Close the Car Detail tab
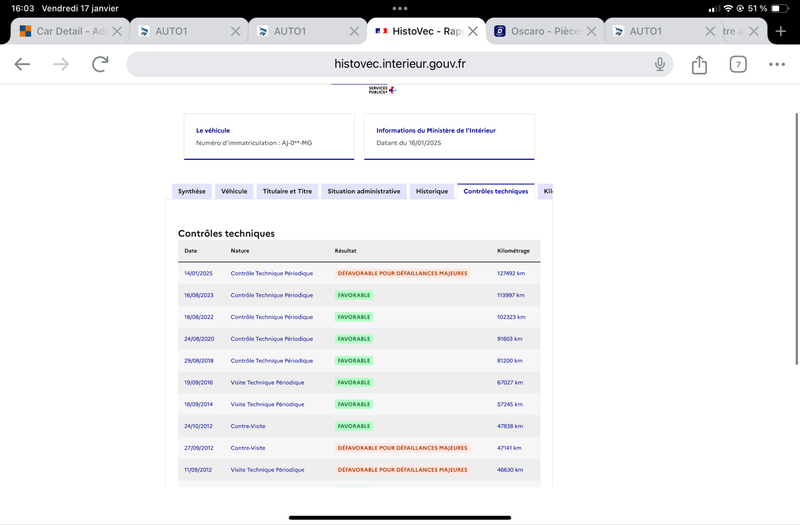Image resolution: width=800 pixels, height=525 pixels. [117, 31]
